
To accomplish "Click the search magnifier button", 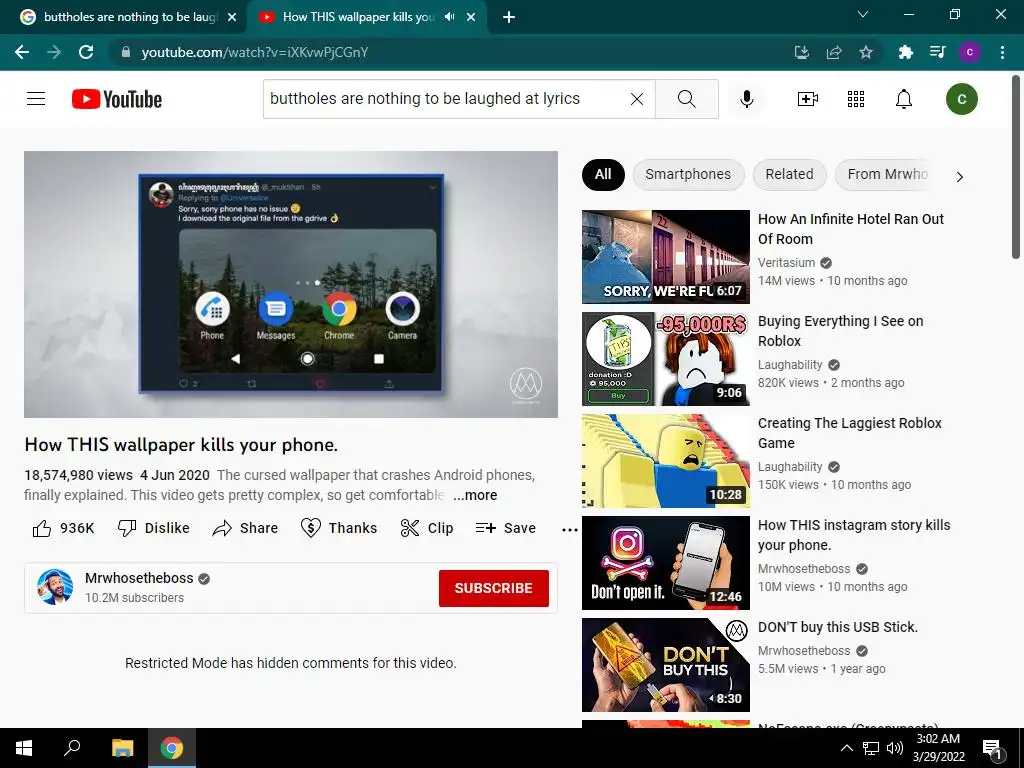I will [x=686, y=99].
